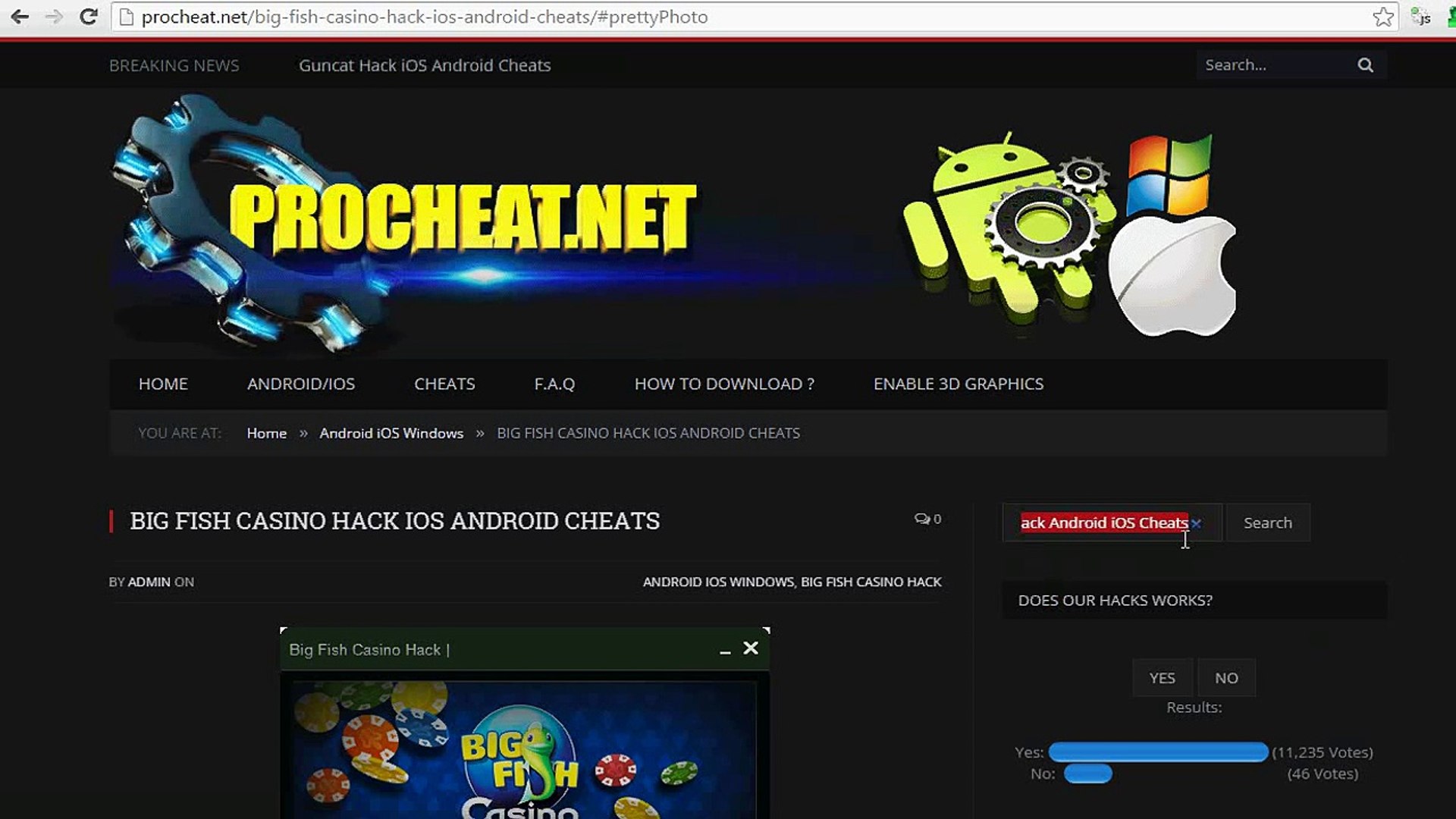This screenshot has width=1456, height=819.
Task: Click the magnifier icon in top search
Action: [1365, 65]
